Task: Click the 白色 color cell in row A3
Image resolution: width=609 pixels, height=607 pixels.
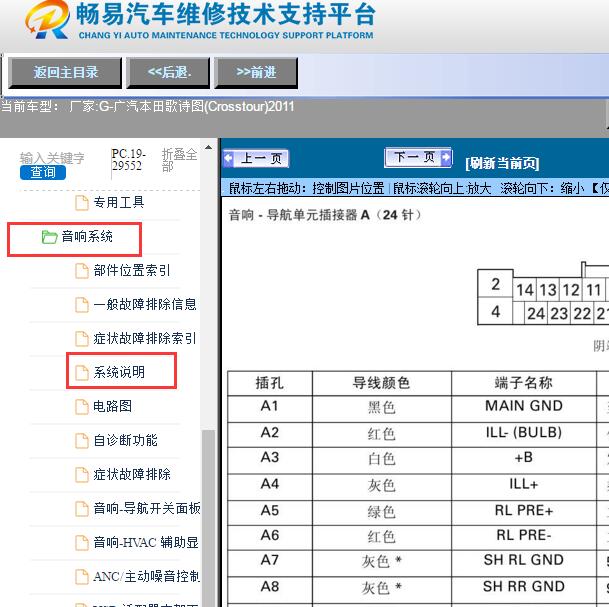Action: pyautogui.click(x=381, y=459)
